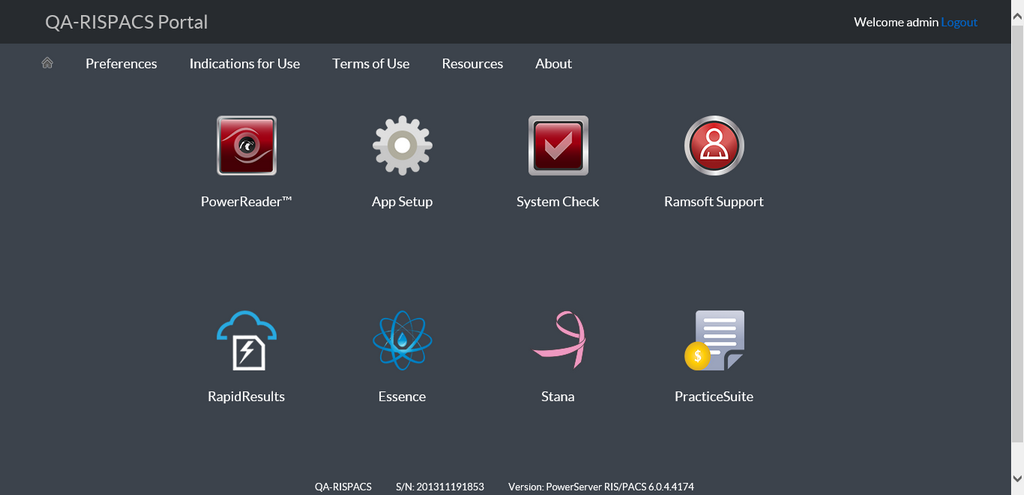This screenshot has width=1024, height=495.
Task: Launch the PowerReader eye icon
Action: [x=246, y=146]
